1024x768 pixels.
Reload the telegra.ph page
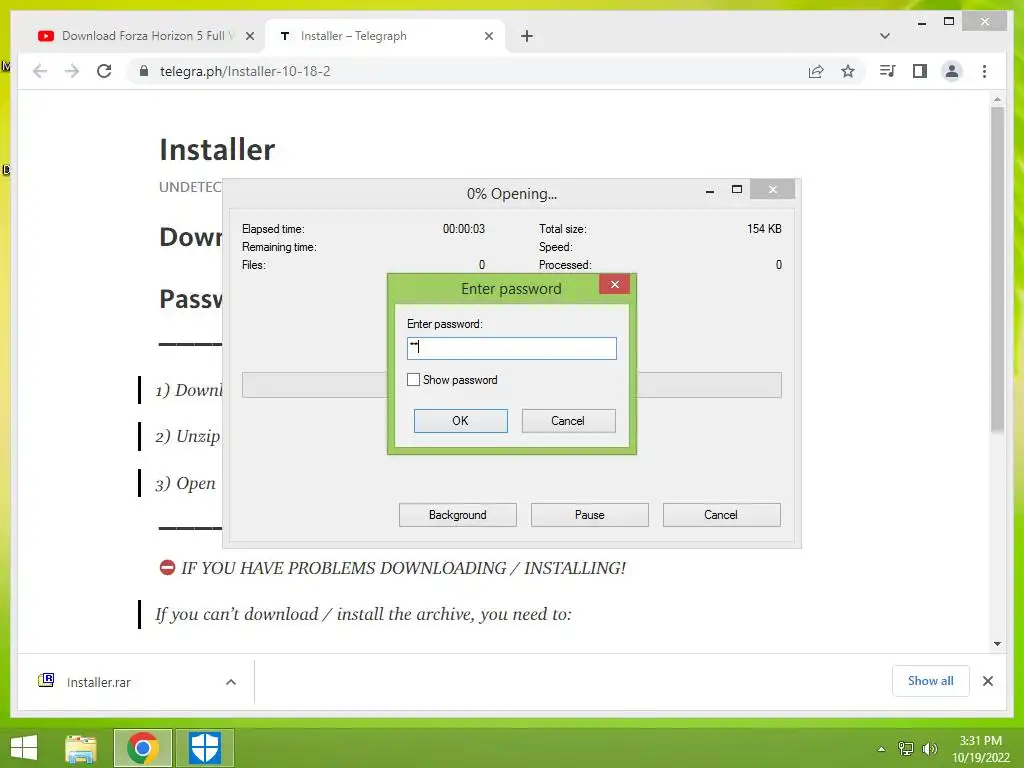104,71
